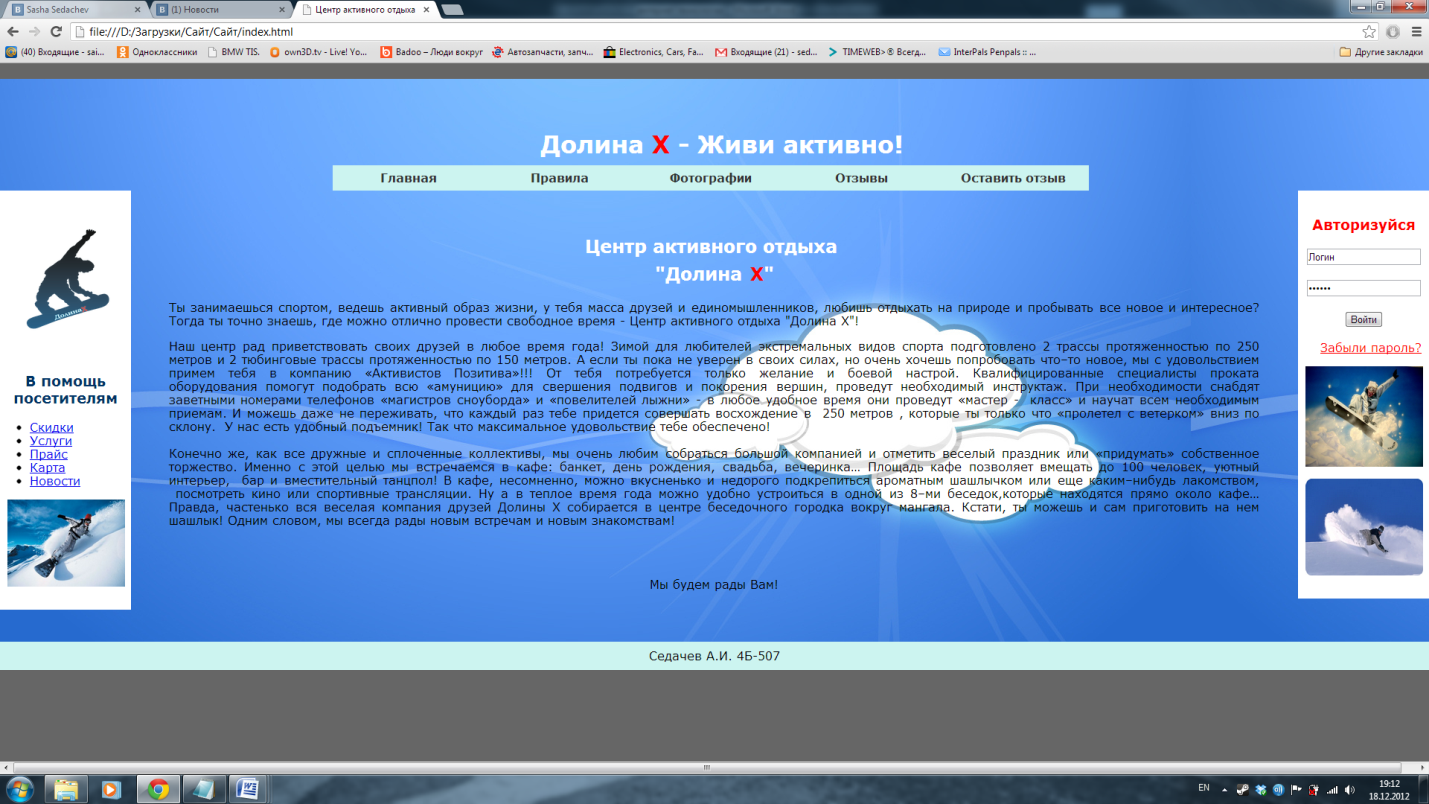Open the Одноклассники bookmark
Screen dimensions: 1429x804
click(157, 52)
